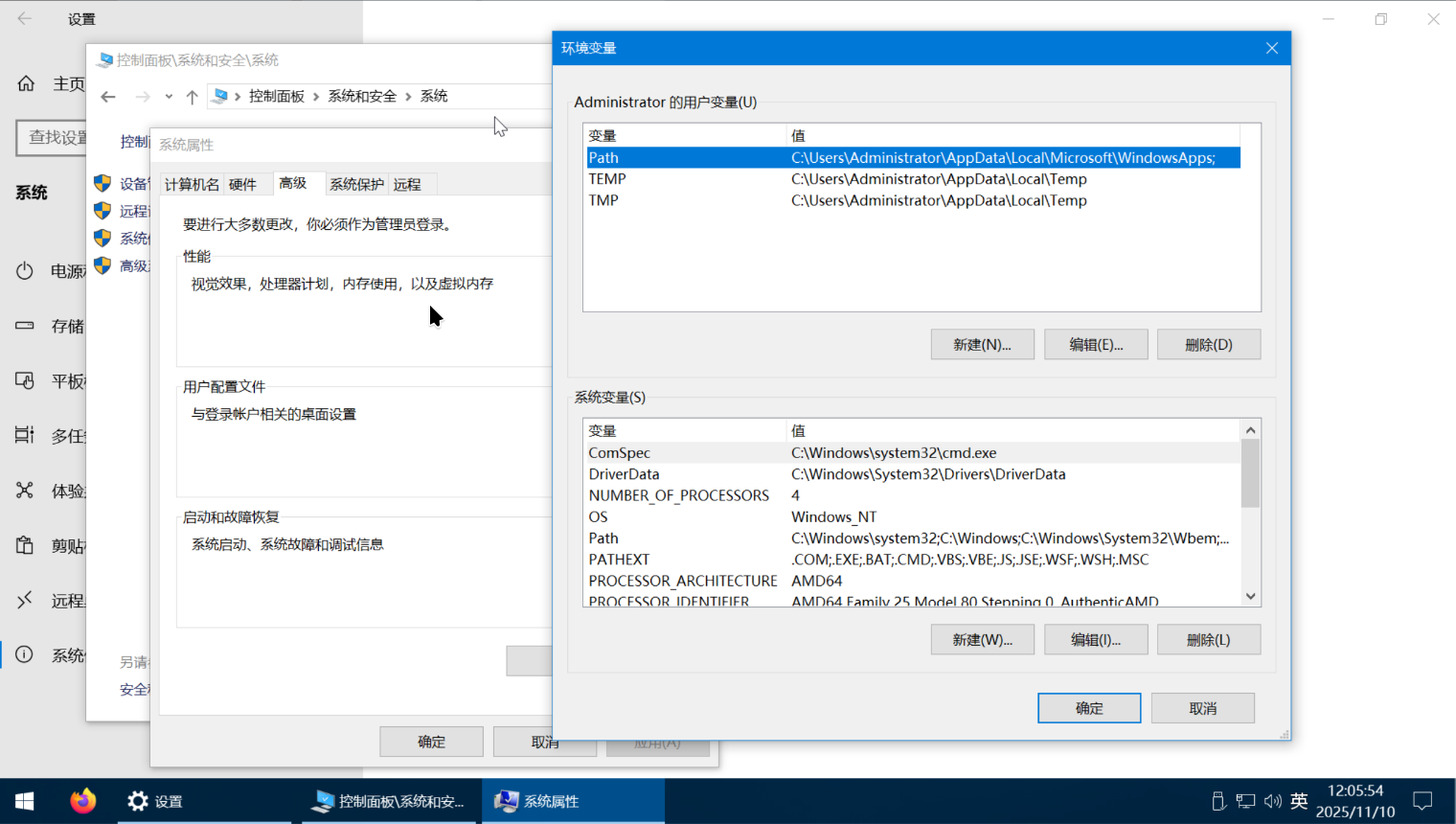Open Firefox from the taskbar
The height and width of the screenshot is (824, 1456).
[83, 801]
